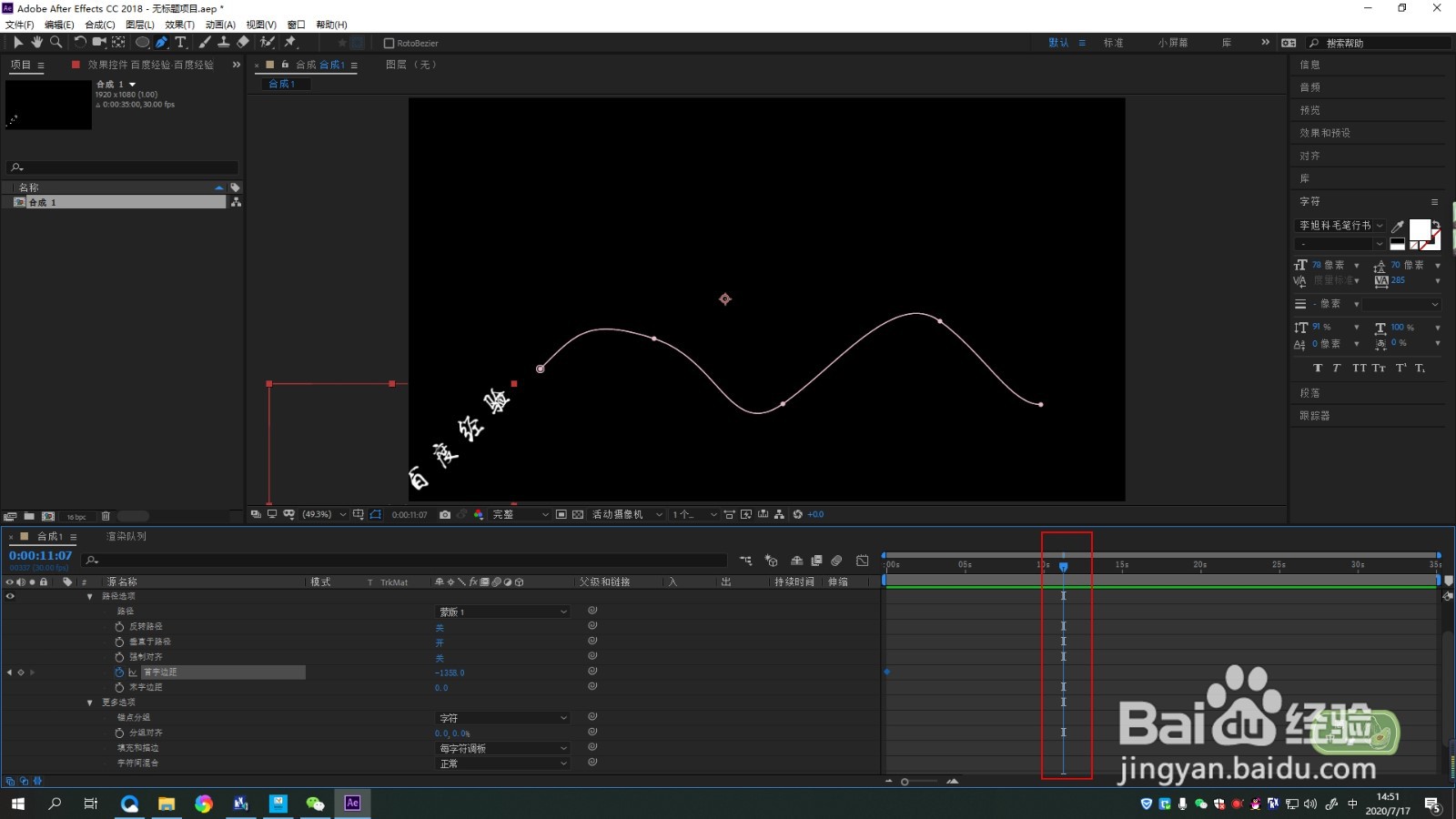Open the 动画(A) menu
The height and width of the screenshot is (819, 1456).
(220, 25)
